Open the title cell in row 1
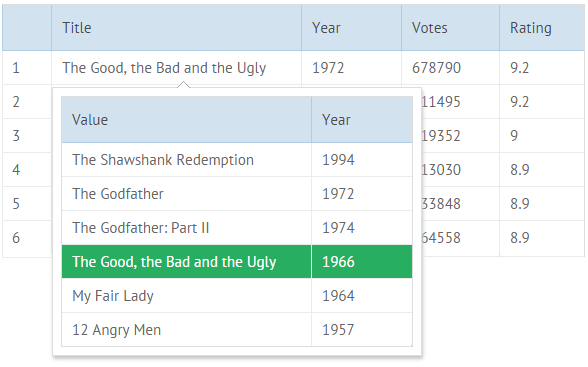588x367 pixels. pos(176,68)
